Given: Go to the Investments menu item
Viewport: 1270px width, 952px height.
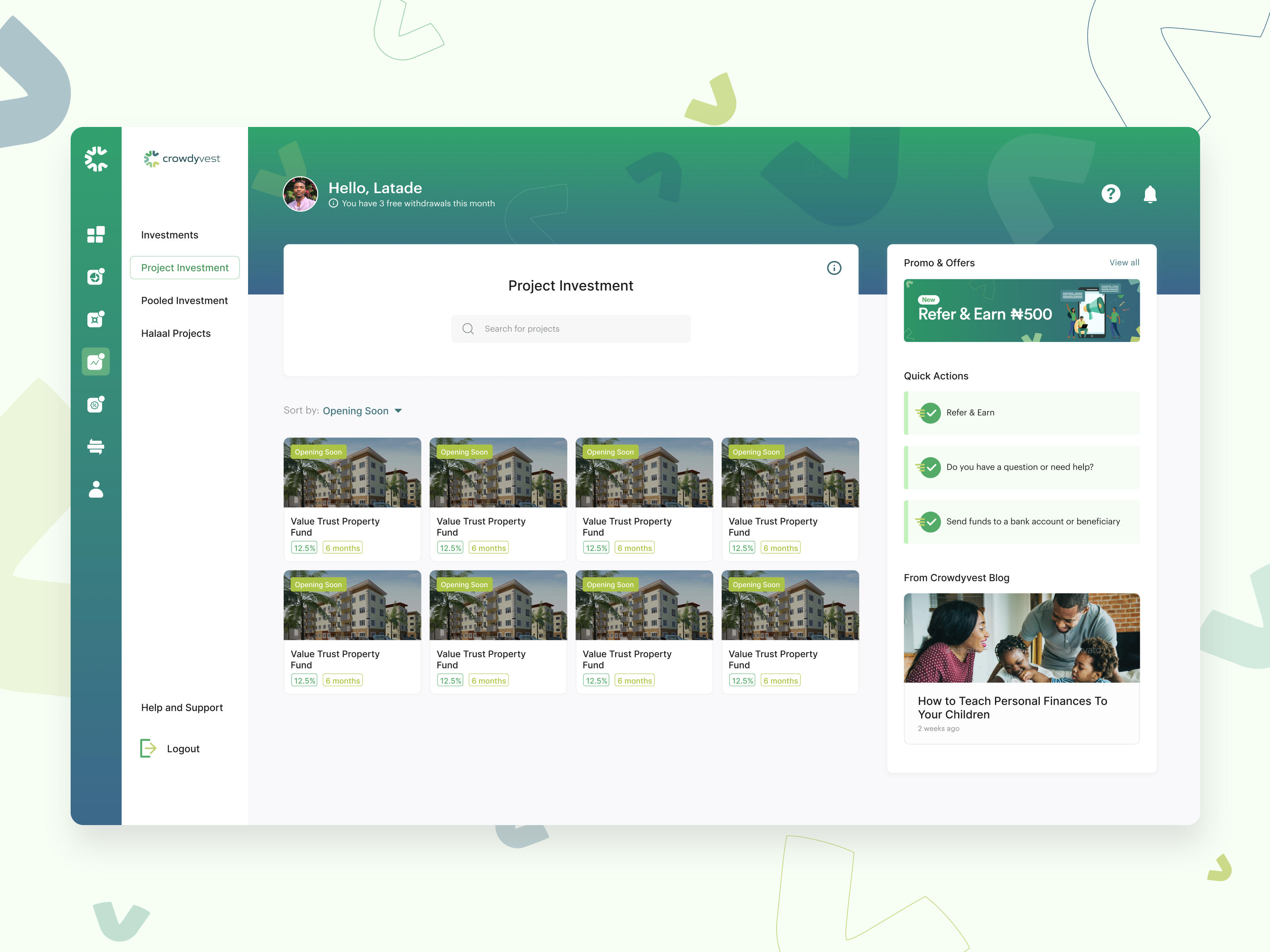Looking at the screenshot, I should click(169, 235).
